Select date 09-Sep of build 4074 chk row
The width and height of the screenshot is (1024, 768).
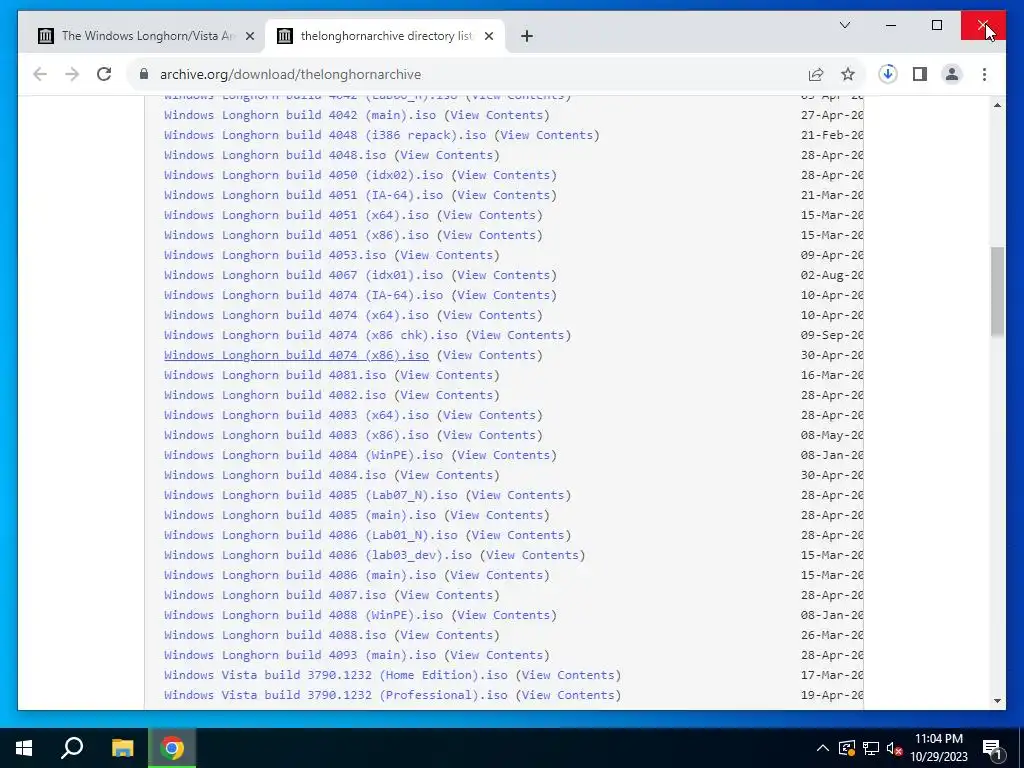click(832, 335)
